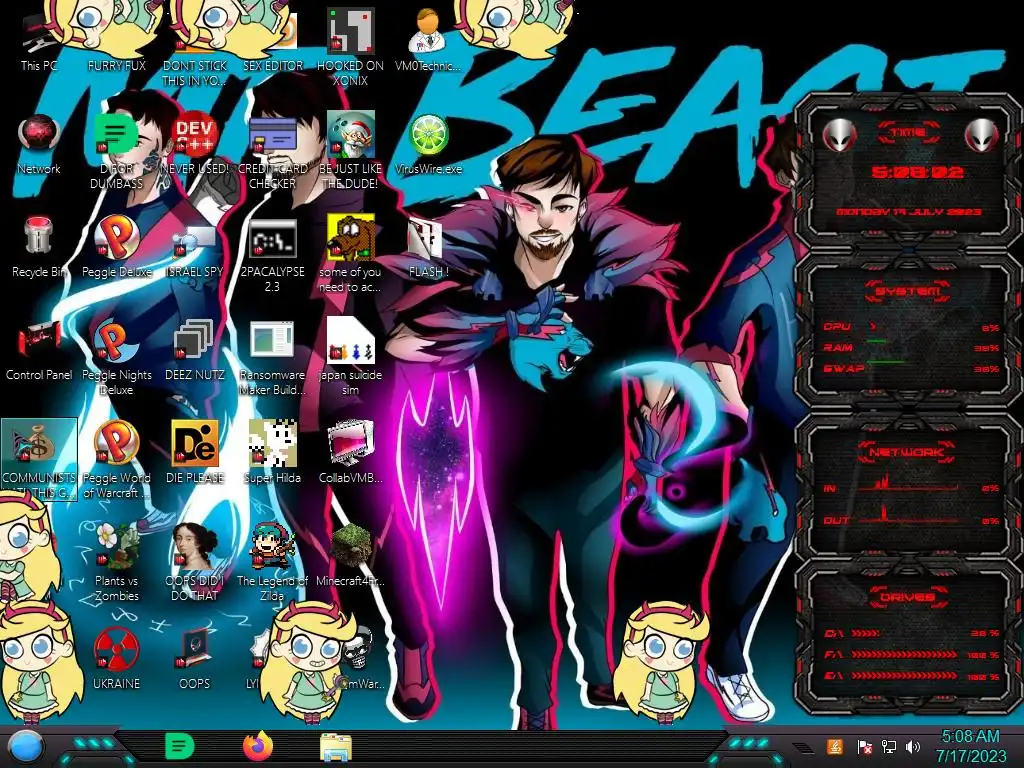The width and height of the screenshot is (1024, 768).
Task: Launch The Legend of Zilda
Action: (x=272, y=562)
